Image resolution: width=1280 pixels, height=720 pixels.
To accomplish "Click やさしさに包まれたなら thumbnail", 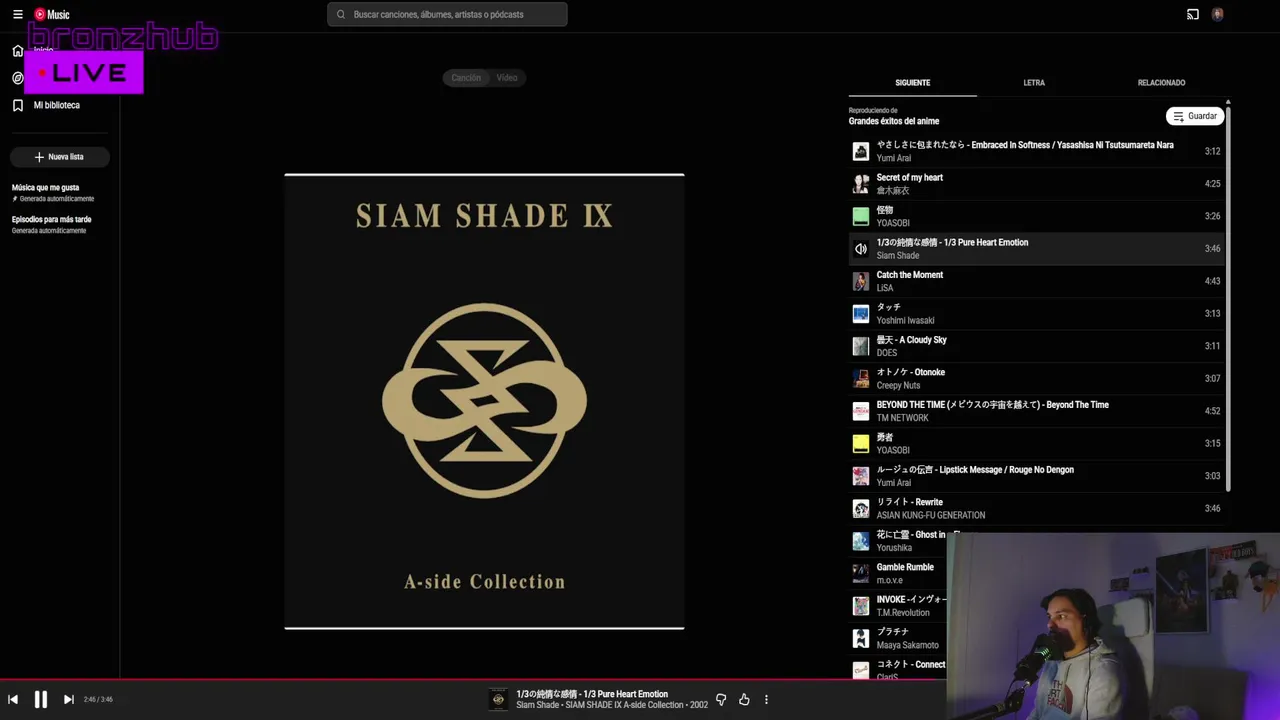I will tap(861, 151).
